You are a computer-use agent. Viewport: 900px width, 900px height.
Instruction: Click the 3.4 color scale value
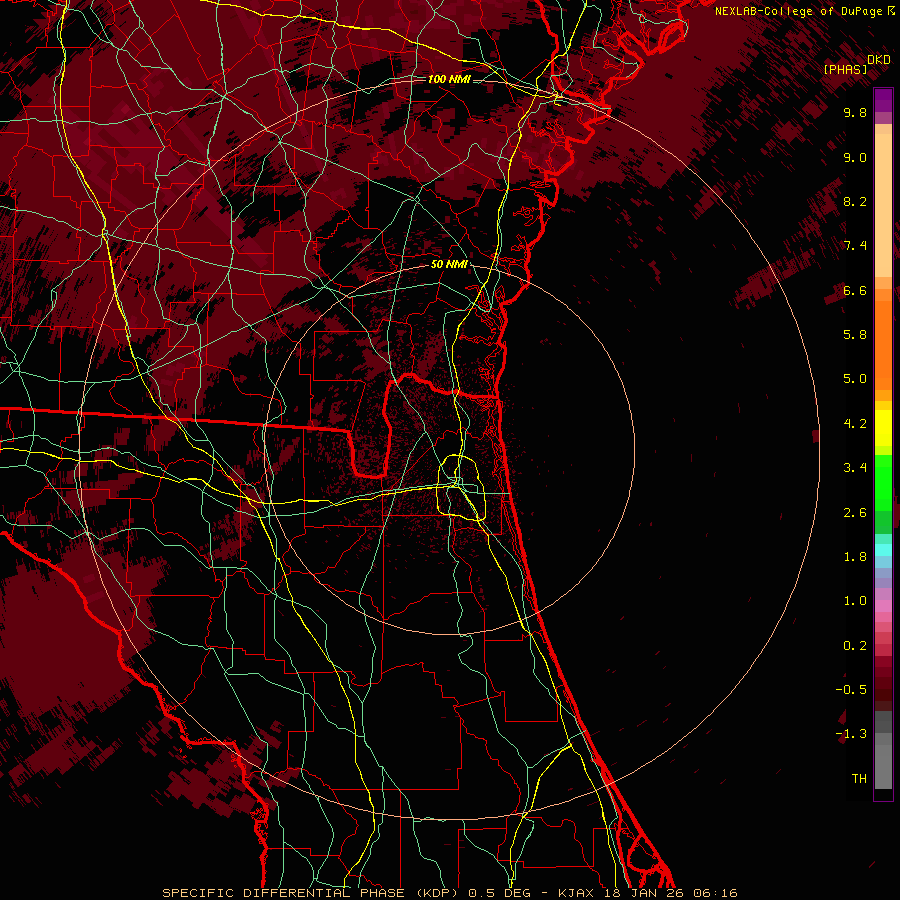[855, 468]
